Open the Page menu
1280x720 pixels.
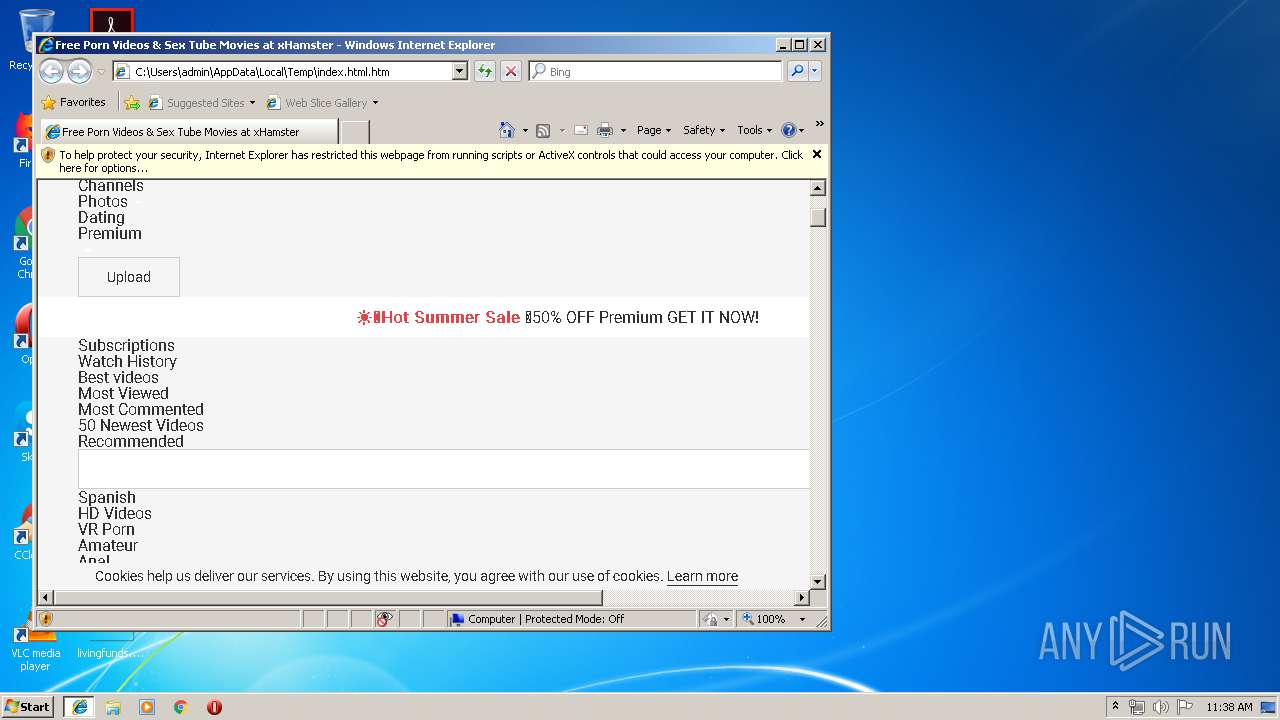654,130
